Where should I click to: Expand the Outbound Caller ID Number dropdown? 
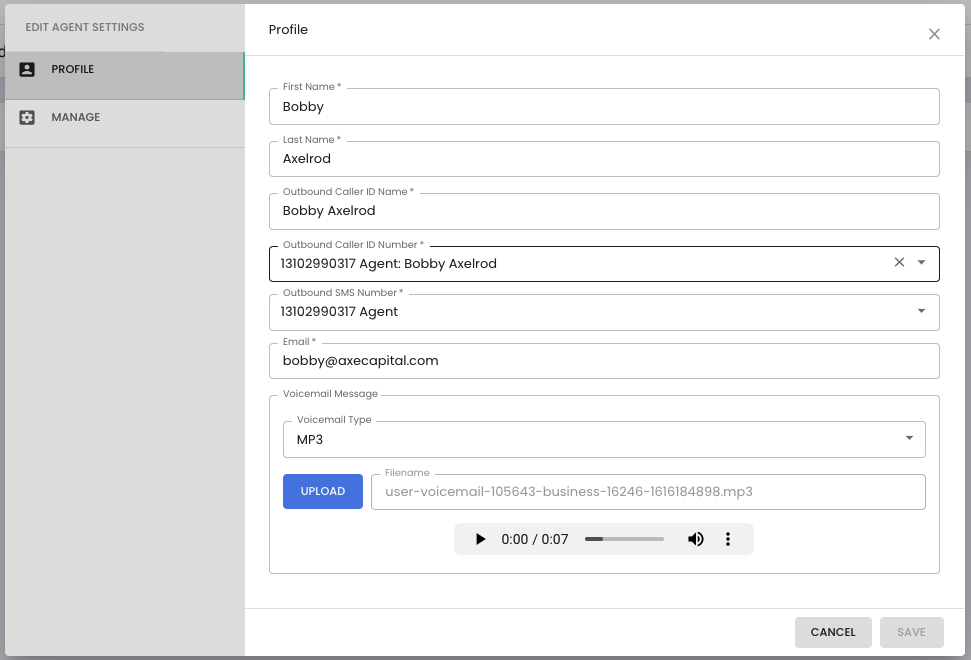(921, 263)
